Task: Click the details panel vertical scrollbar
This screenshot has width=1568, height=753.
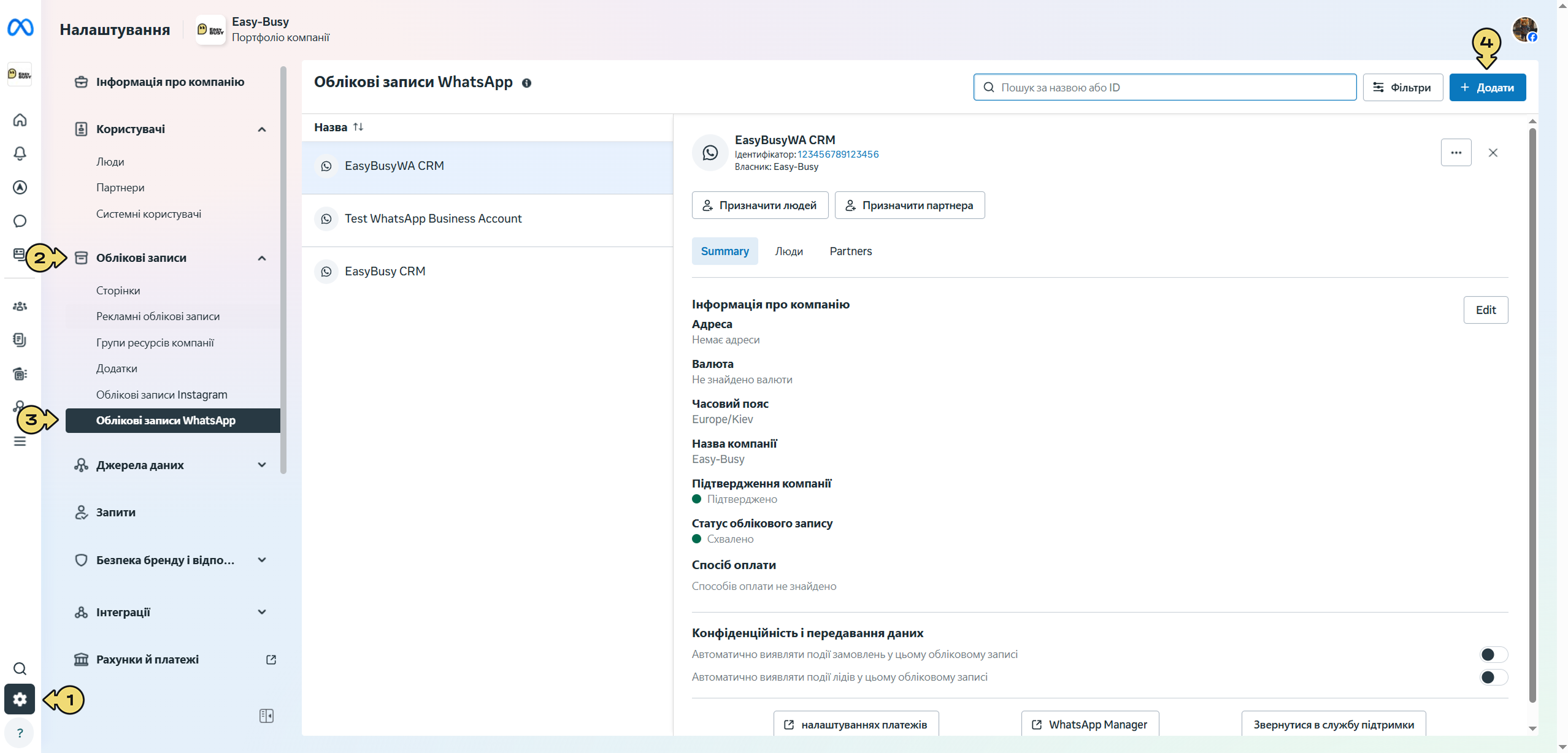Action: (x=1532, y=415)
